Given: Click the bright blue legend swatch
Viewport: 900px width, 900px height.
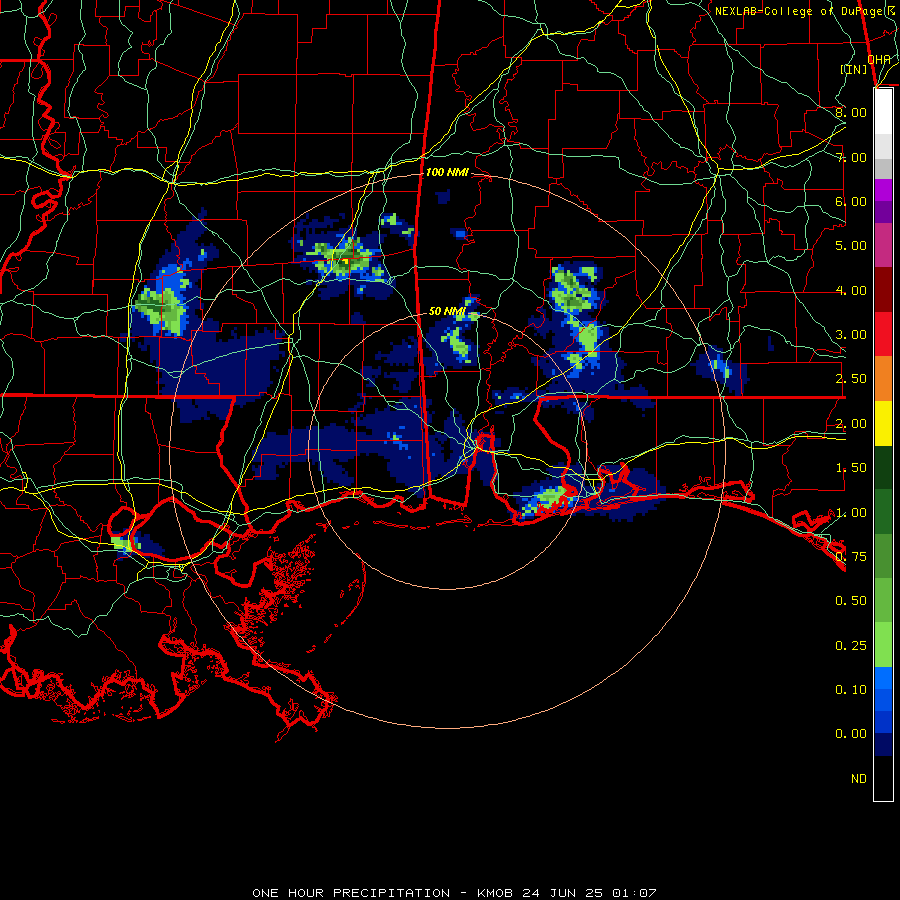Looking at the screenshot, I should (883, 678).
